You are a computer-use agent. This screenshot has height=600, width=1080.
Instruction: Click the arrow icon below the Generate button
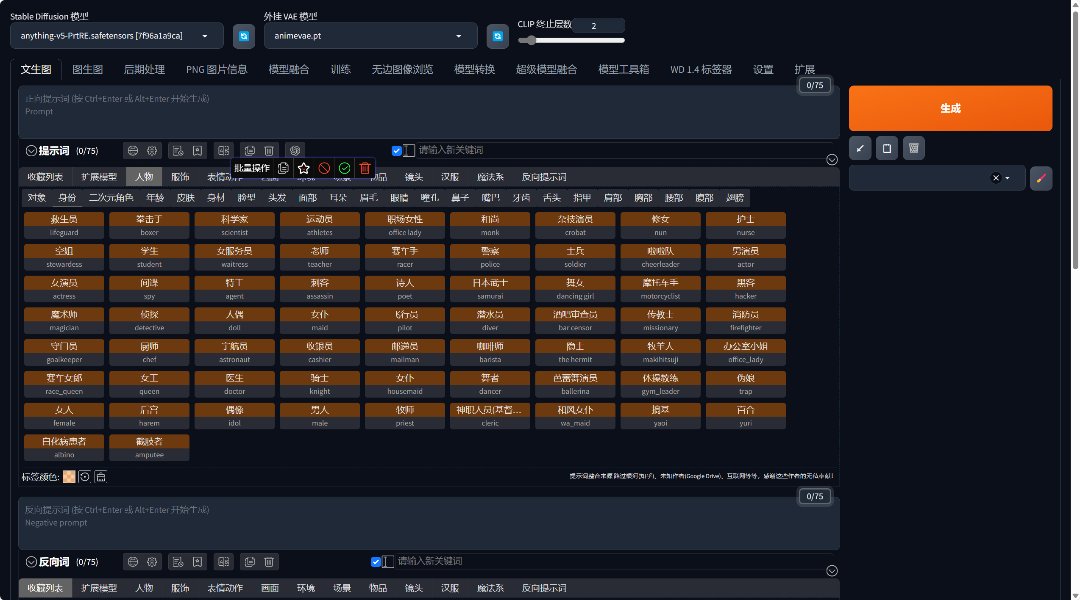[860, 148]
